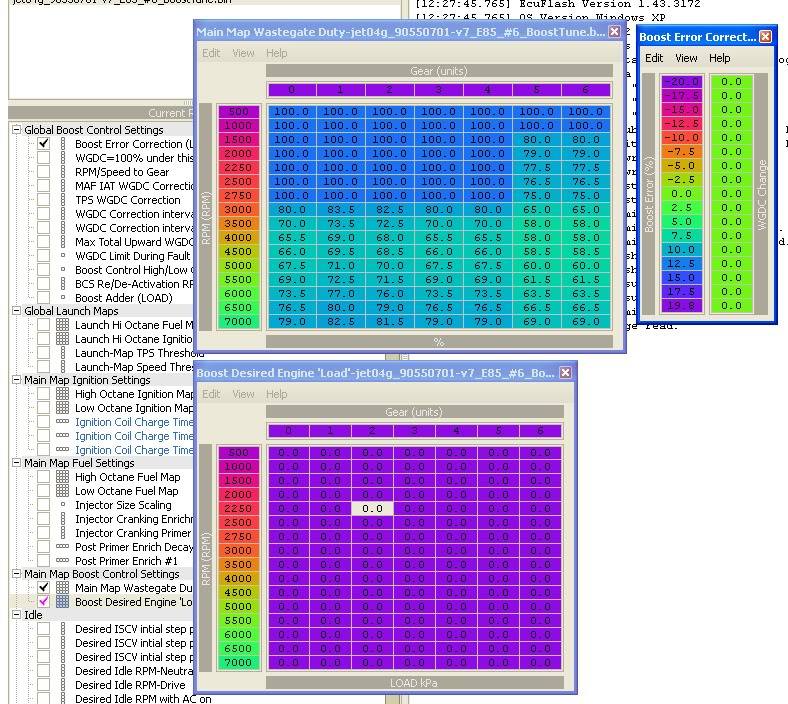
Task: Check the High Octane Ignition Map checkbox
Action: pos(44,394)
